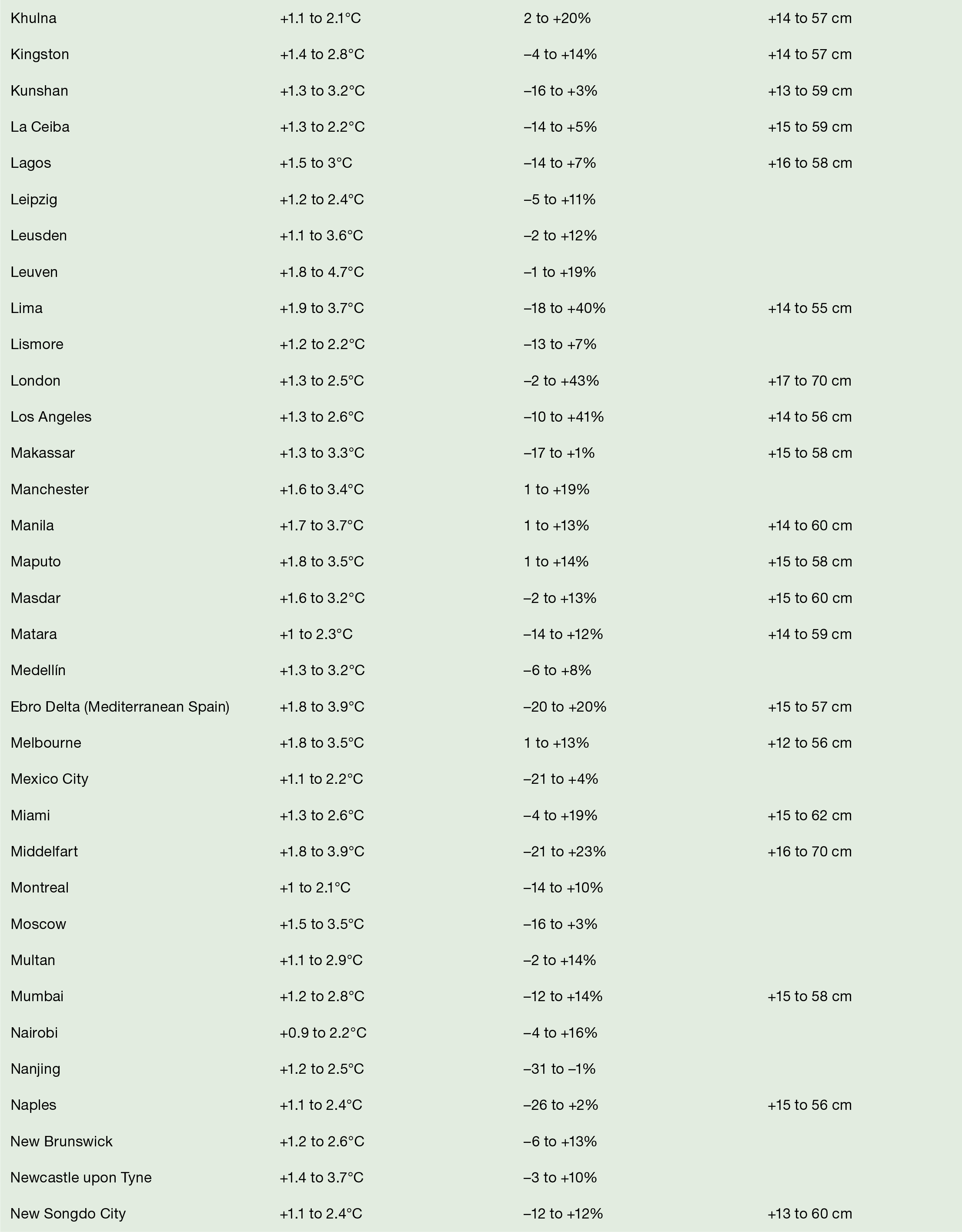Click Miami precipitation –4 to +19%
The height and width of the screenshot is (1232, 962).
[560, 815]
